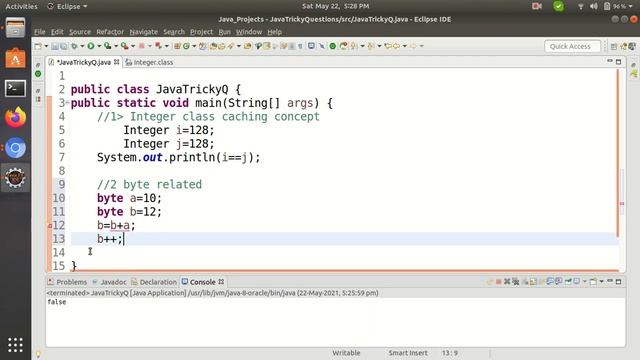Click the Debug bug icon in toolbar

[74, 46]
